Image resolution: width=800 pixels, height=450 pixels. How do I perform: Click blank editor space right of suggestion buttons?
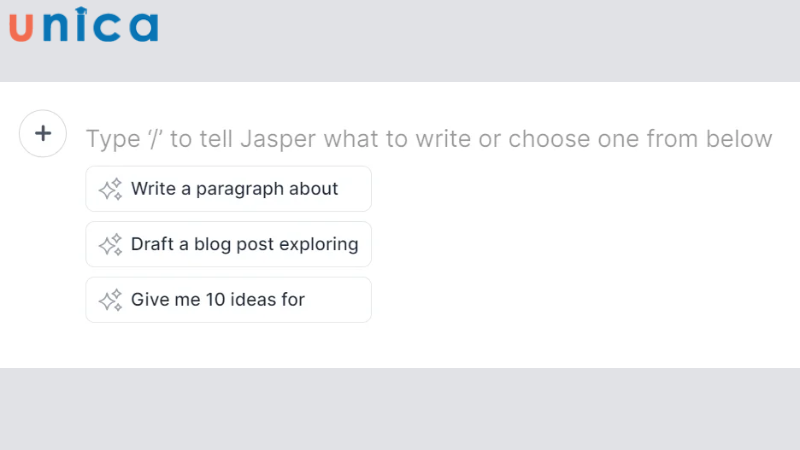(x=580, y=245)
